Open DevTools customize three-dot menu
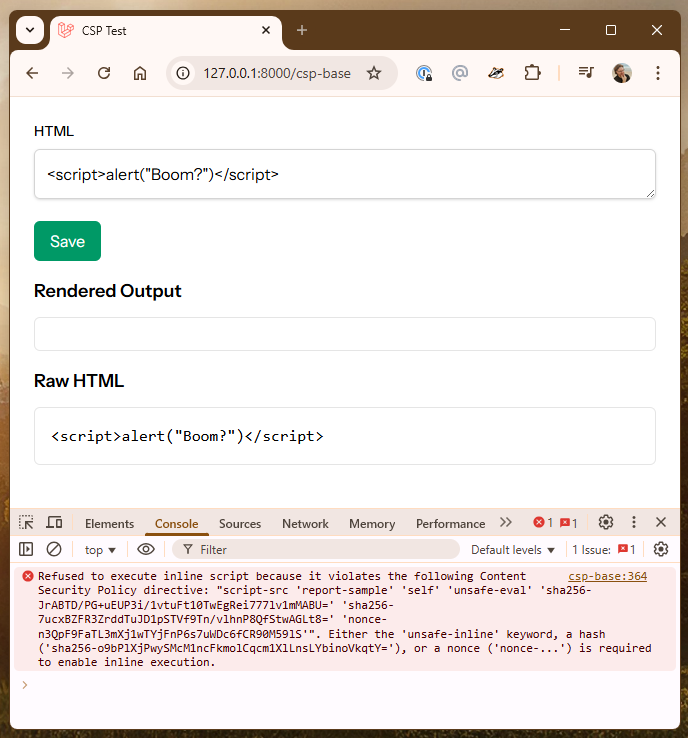The image size is (688, 738). [x=634, y=522]
